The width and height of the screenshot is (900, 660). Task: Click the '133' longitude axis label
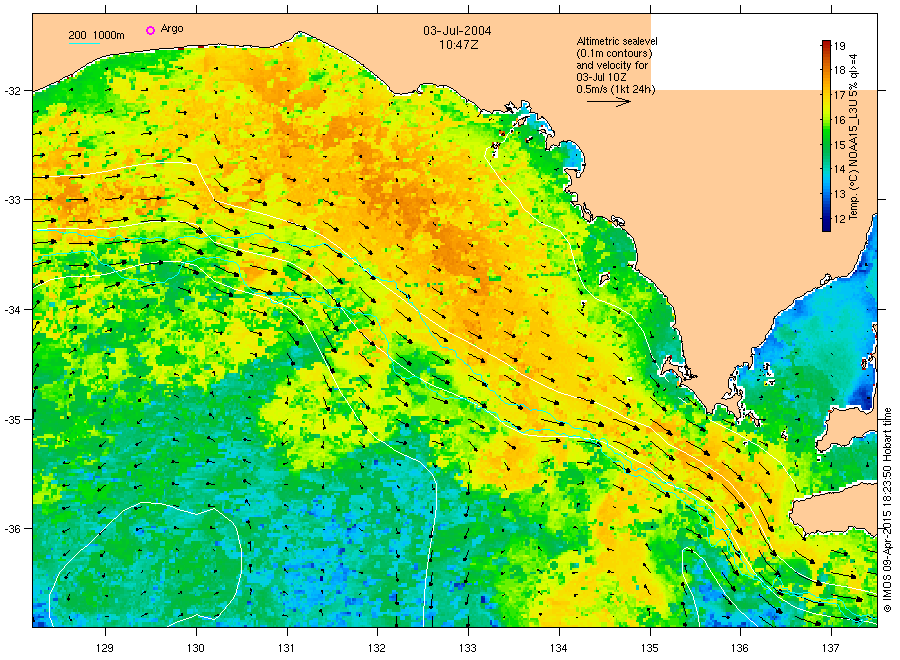tap(468, 648)
